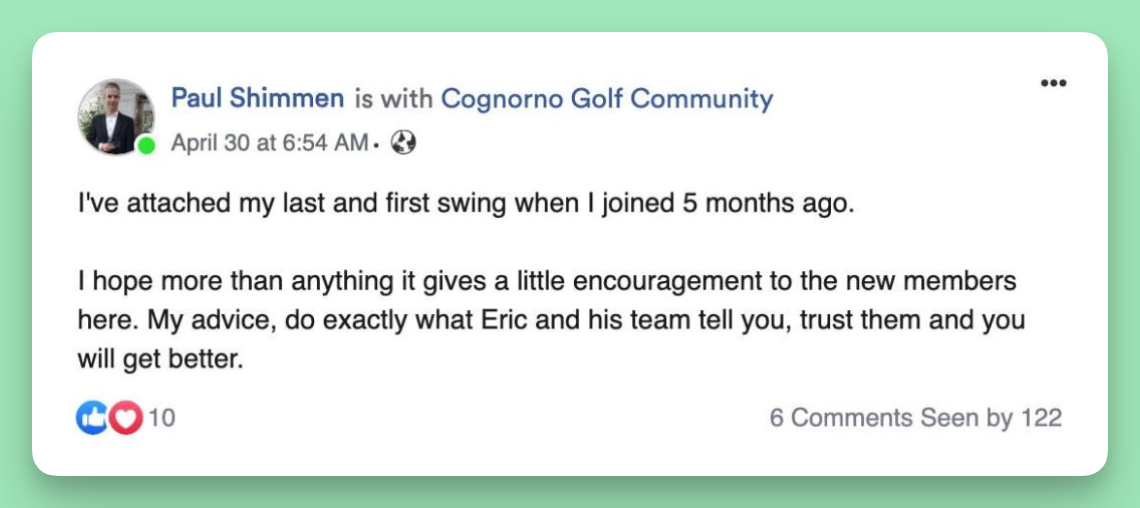Click the green online status dot
This screenshot has height=508, width=1140.
coord(146,146)
